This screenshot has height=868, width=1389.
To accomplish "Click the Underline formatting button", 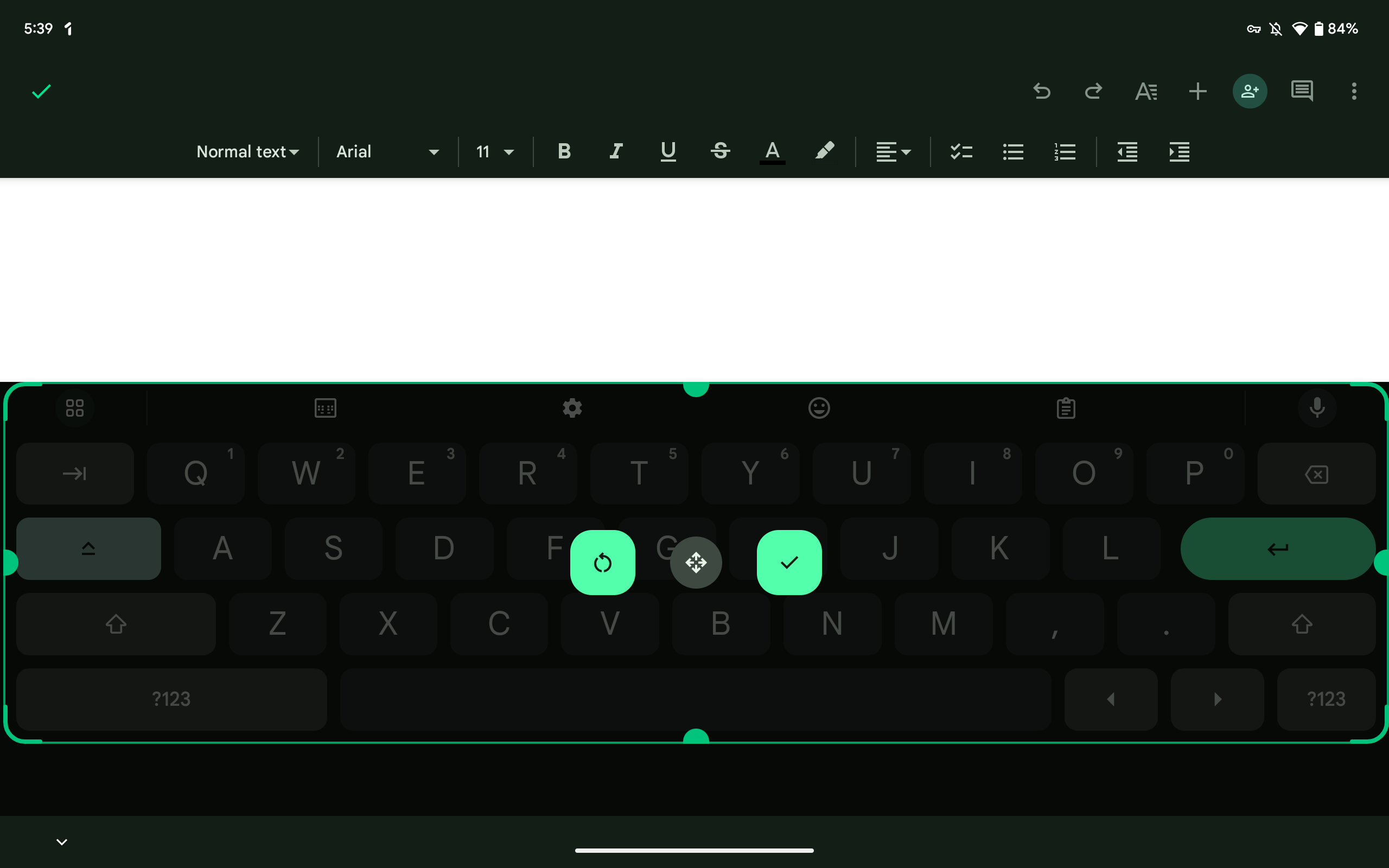I will tap(668, 151).
